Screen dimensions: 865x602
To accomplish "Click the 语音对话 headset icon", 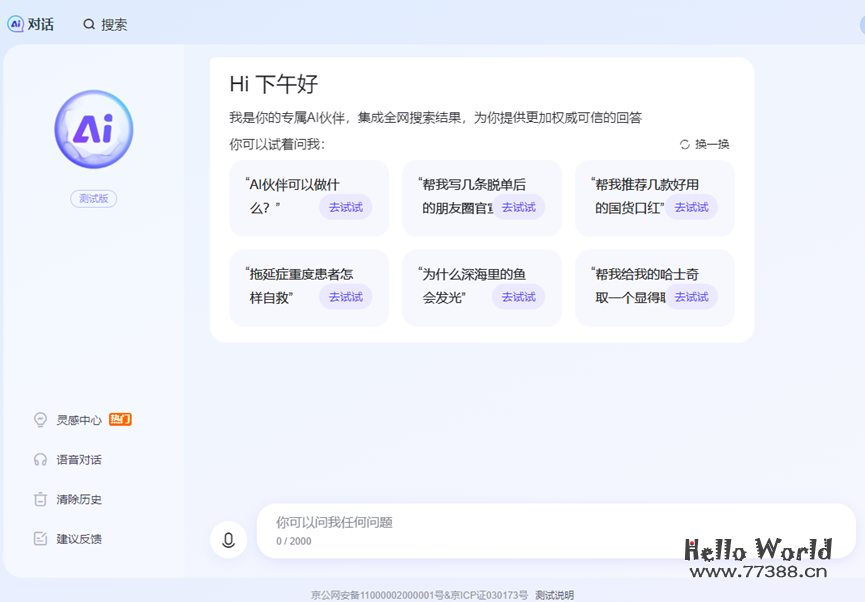I will (x=40, y=459).
